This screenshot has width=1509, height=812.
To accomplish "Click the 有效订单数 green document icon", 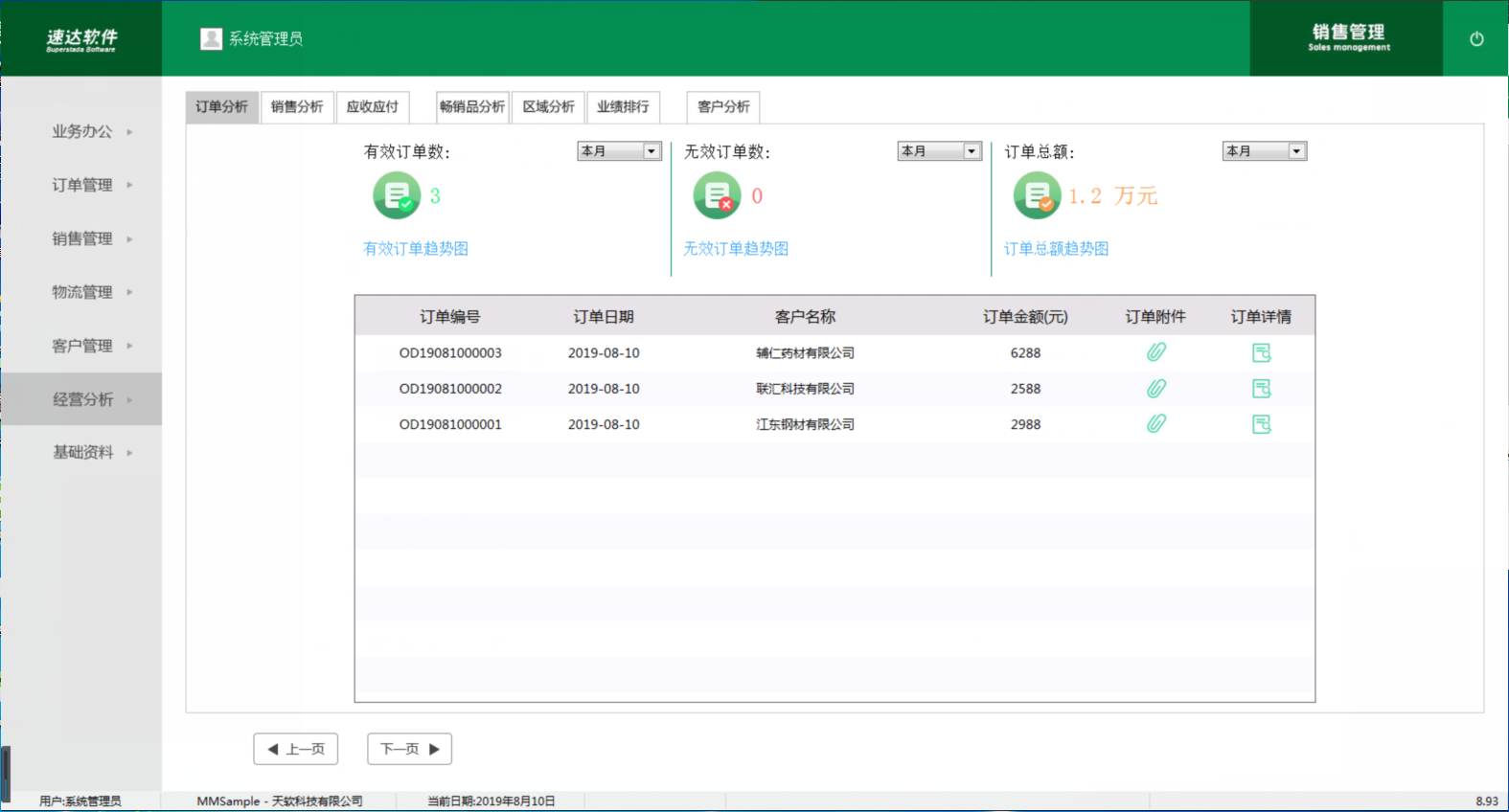I will click(x=397, y=195).
